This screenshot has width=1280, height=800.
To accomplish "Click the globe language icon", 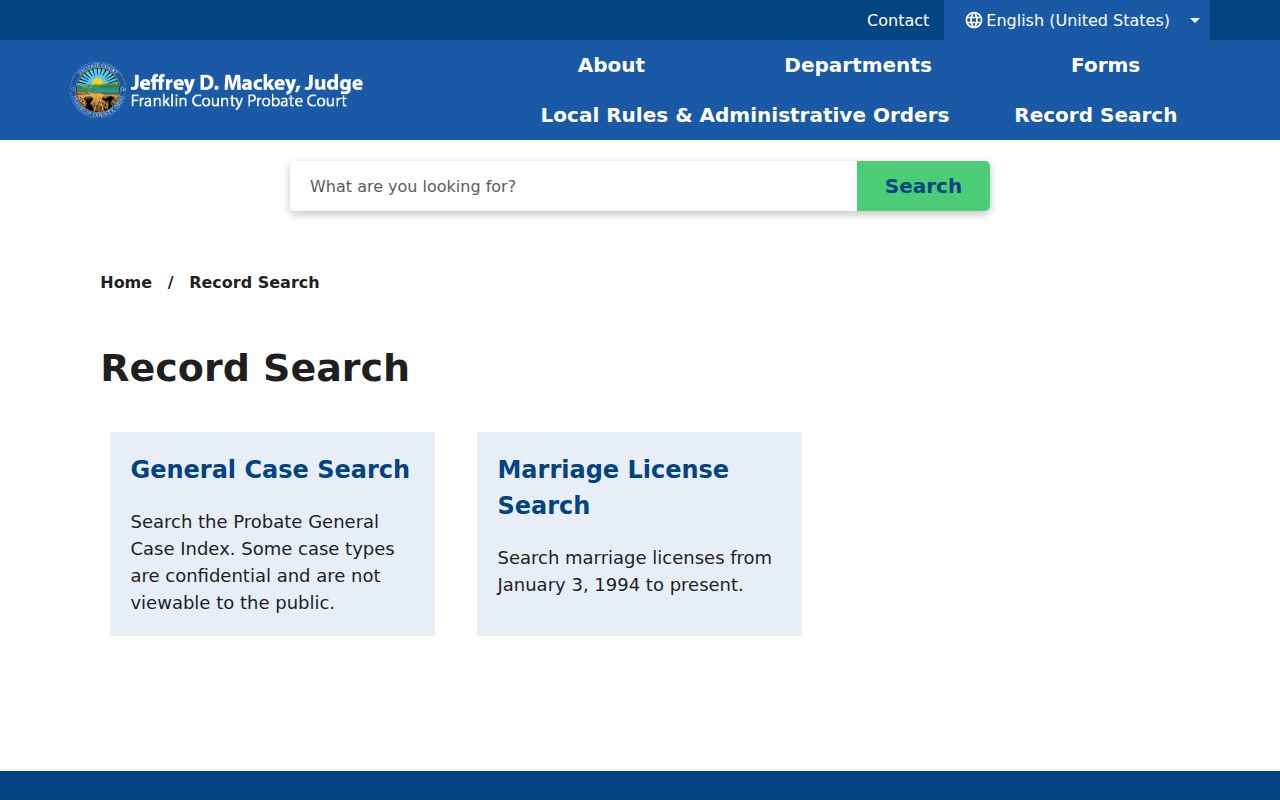I will tap(973, 20).
